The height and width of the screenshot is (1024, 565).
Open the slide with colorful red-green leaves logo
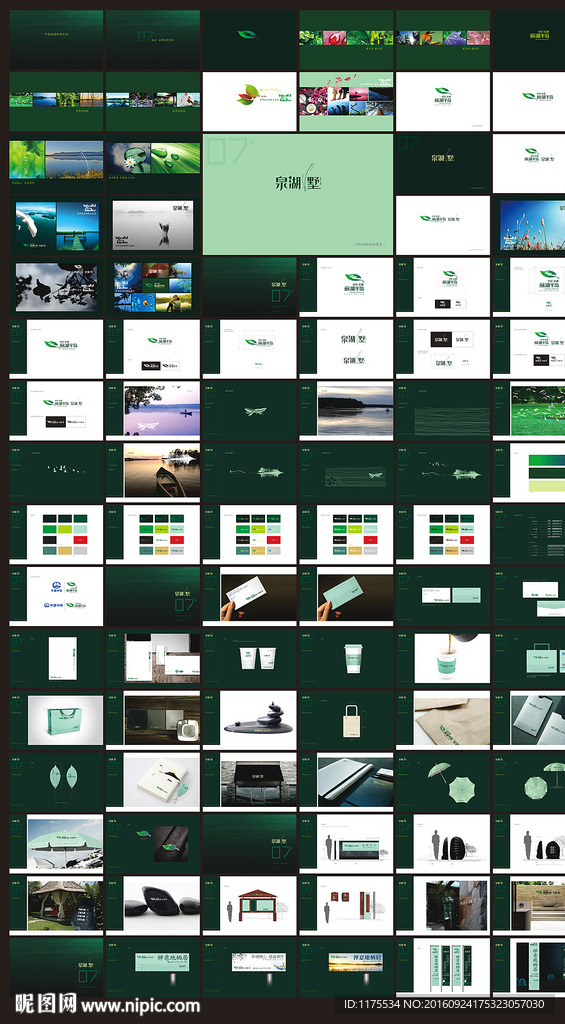249,101
